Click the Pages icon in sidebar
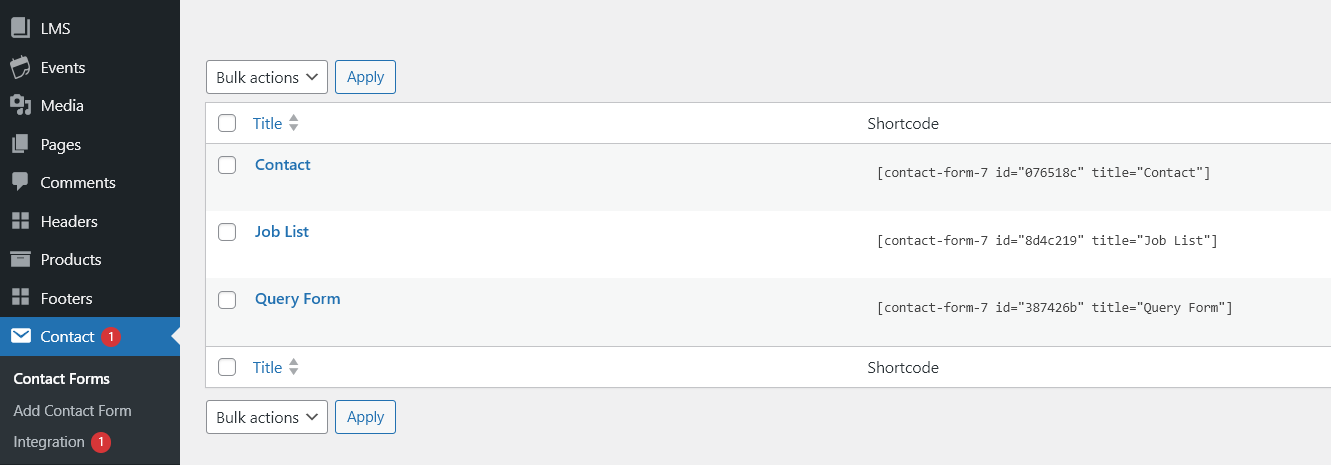1331x465 pixels. click(x=20, y=144)
